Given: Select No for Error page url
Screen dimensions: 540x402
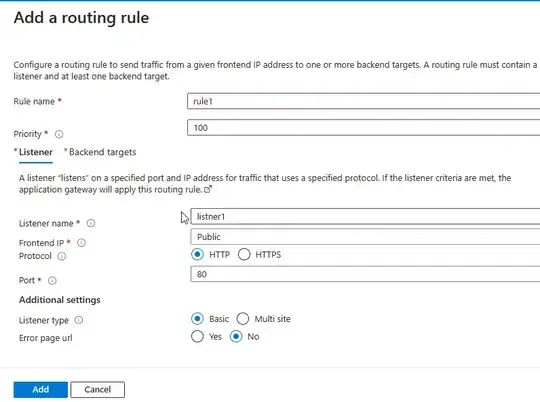Looking at the screenshot, I should click(x=236, y=337).
